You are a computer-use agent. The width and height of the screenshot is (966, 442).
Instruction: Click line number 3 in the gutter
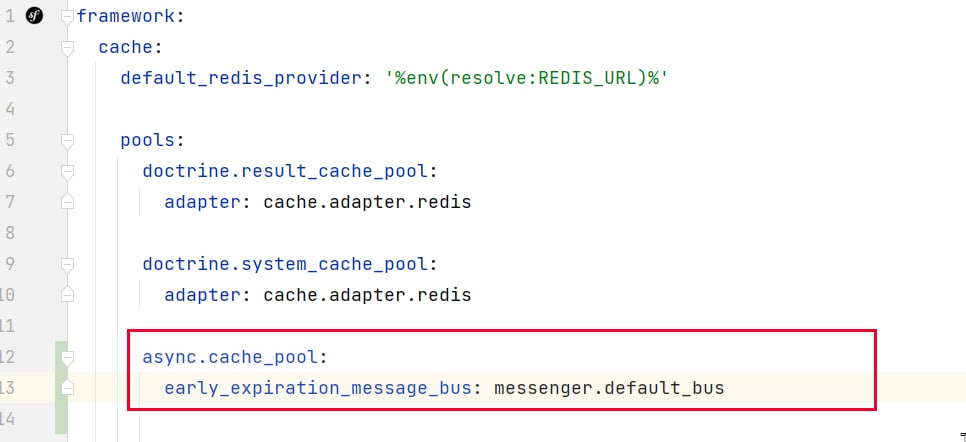(x=9, y=78)
